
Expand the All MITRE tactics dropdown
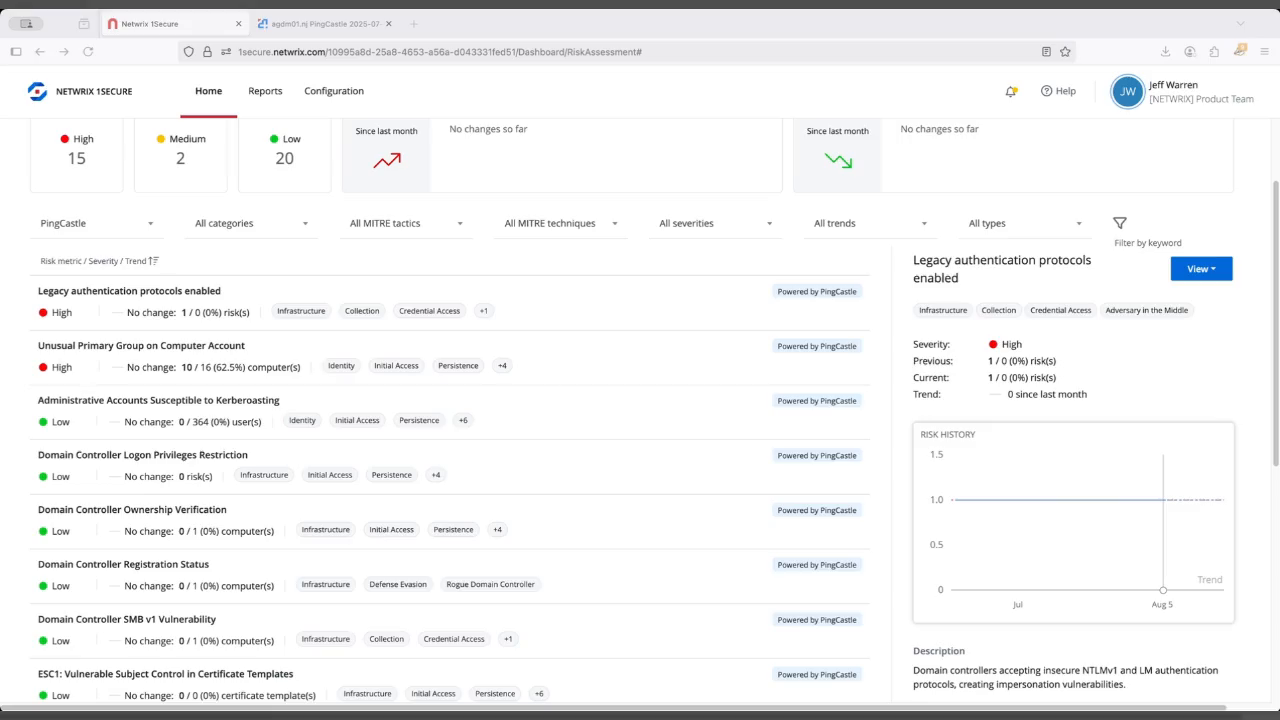coord(406,224)
